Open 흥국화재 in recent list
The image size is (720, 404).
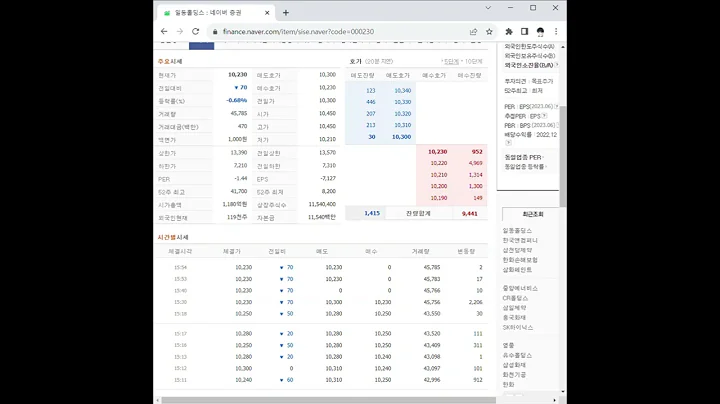pyautogui.click(x=514, y=317)
